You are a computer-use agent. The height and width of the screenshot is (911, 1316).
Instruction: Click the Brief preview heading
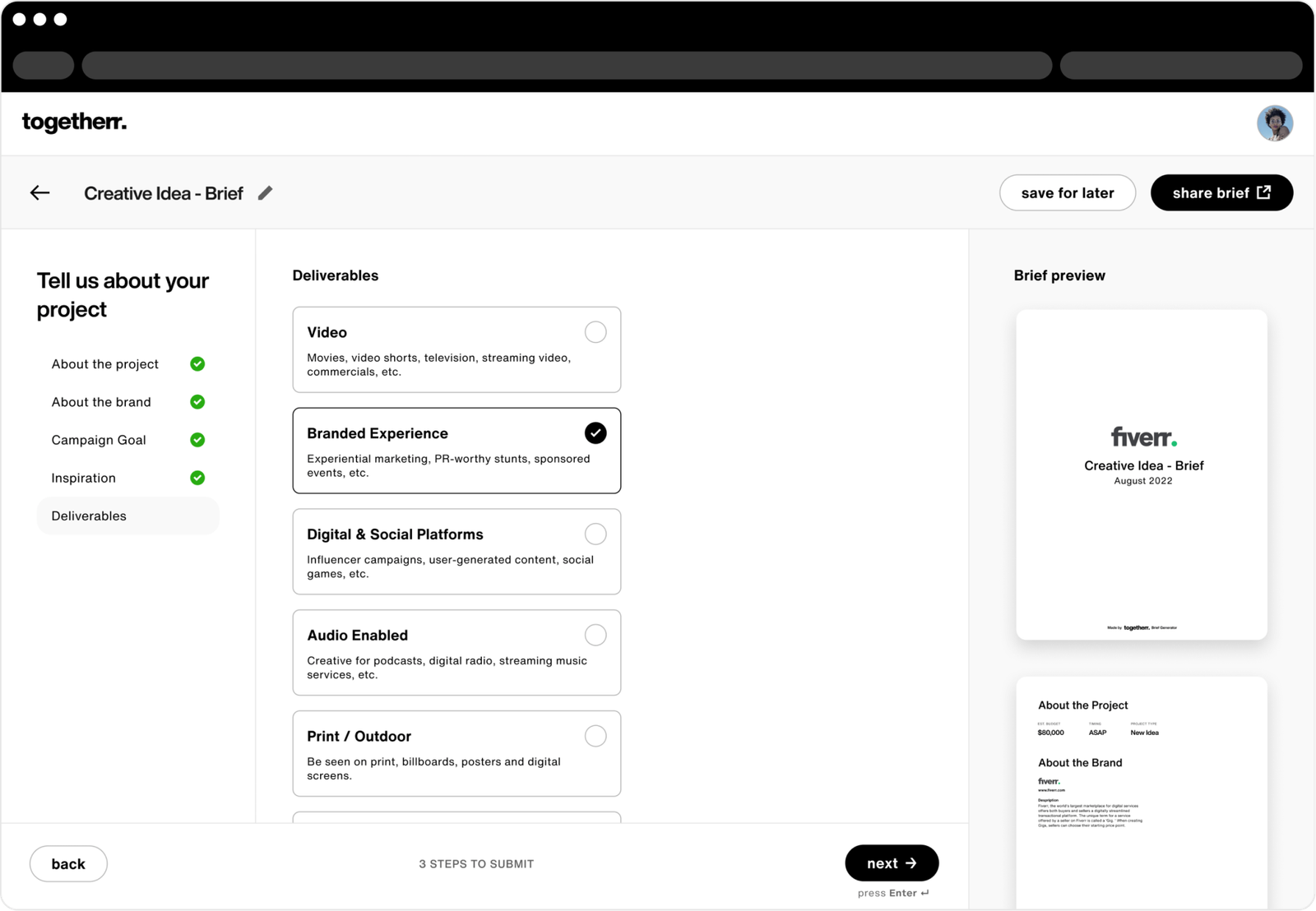click(x=1059, y=275)
